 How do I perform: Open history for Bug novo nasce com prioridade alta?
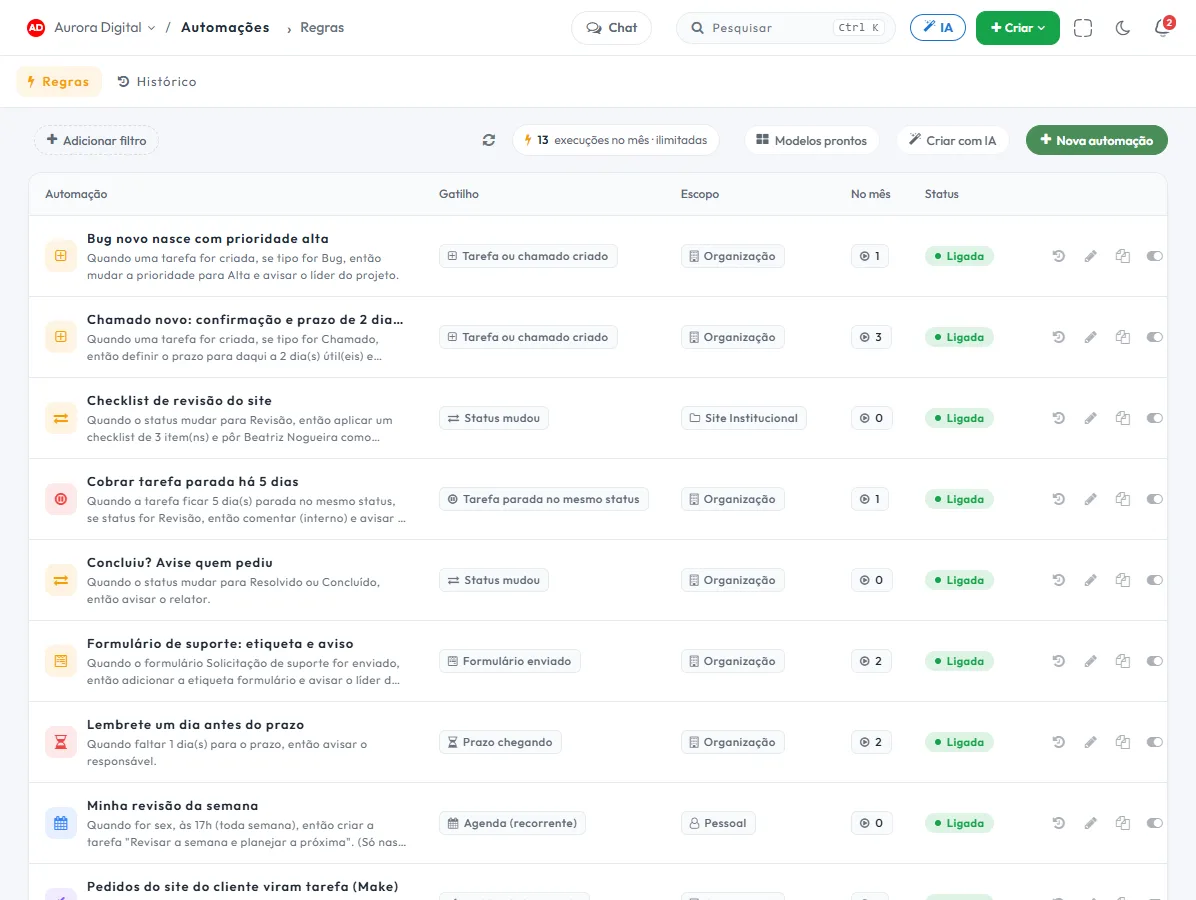(1058, 256)
